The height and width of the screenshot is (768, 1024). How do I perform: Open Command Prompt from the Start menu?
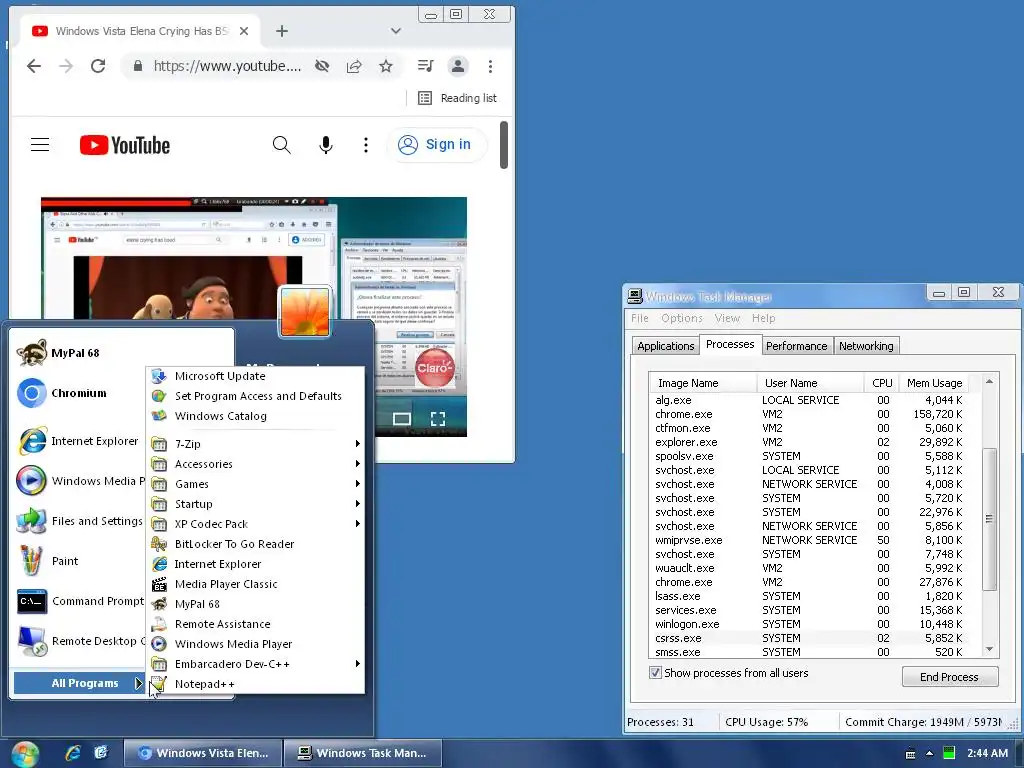tap(78, 601)
